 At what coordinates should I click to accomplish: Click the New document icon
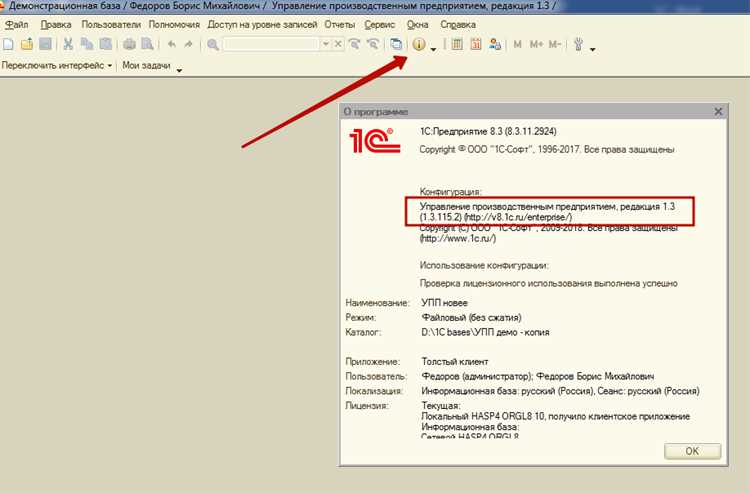(8, 44)
